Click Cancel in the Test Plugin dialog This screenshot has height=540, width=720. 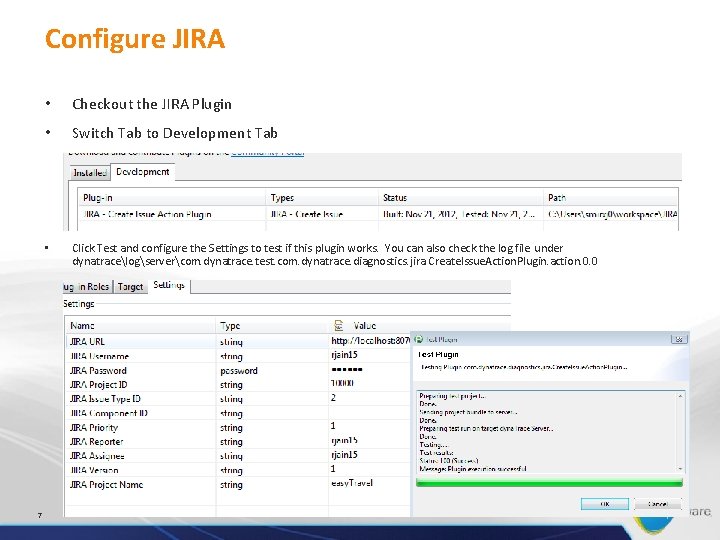pyautogui.click(x=658, y=504)
